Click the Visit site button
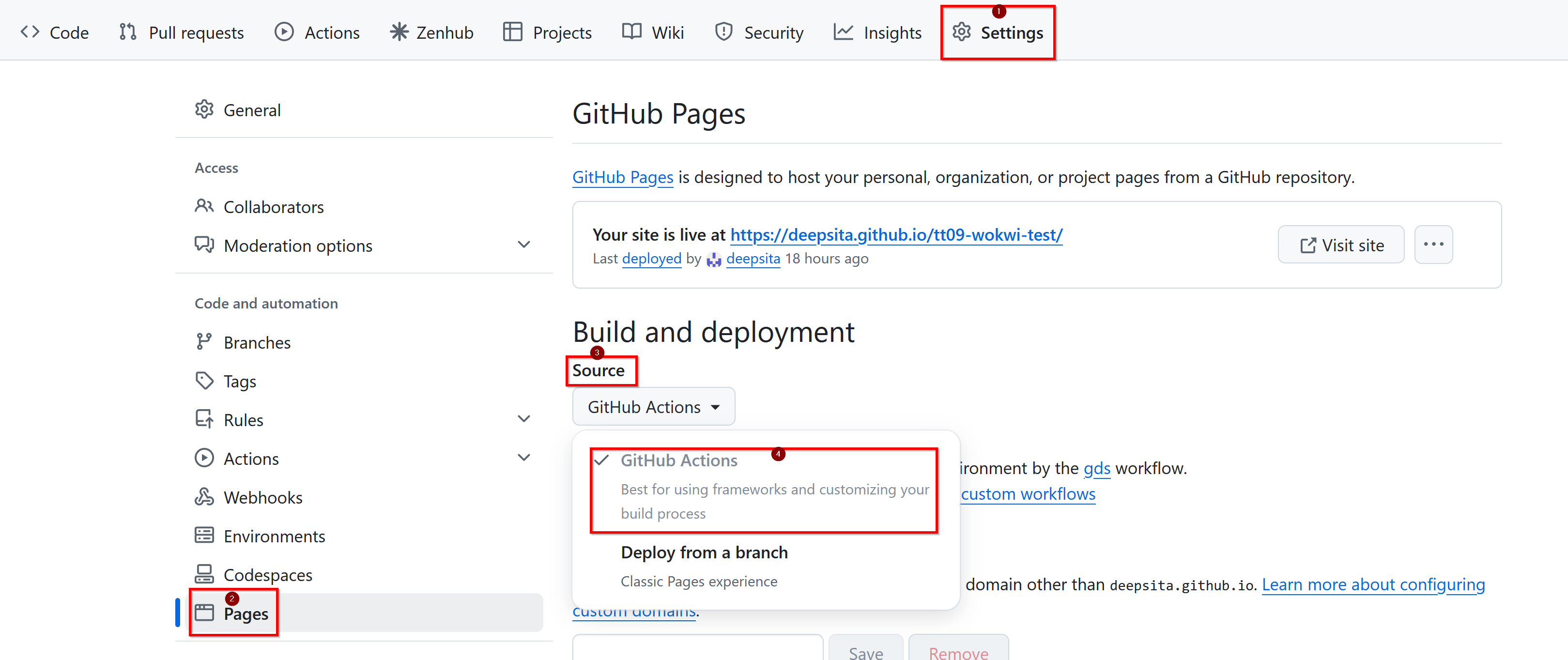The height and width of the screenshot is (660, 1568). (1341, 245)
